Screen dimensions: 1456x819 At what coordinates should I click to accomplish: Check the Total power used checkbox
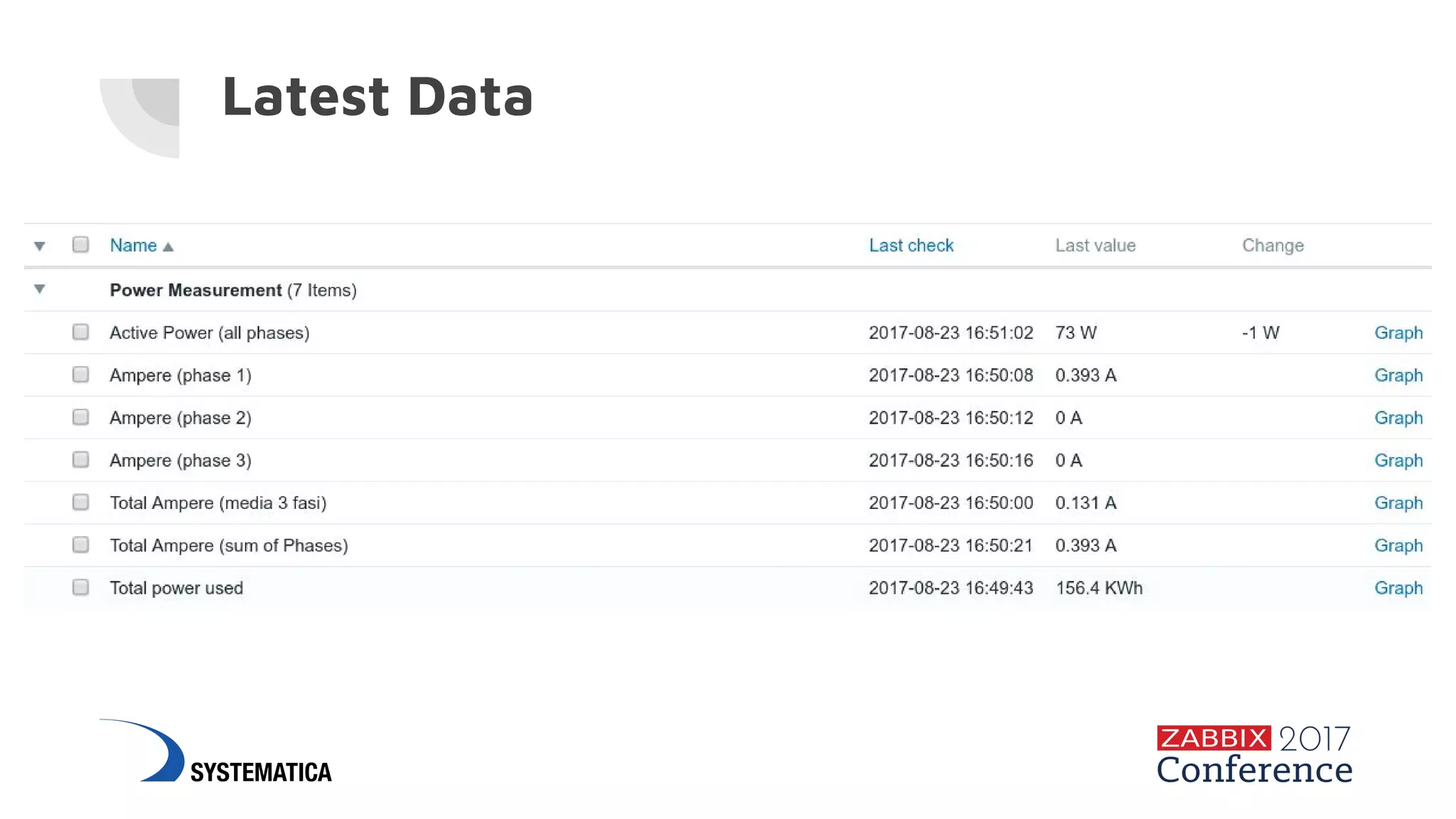pyautogui.click(x=80, y=588)
